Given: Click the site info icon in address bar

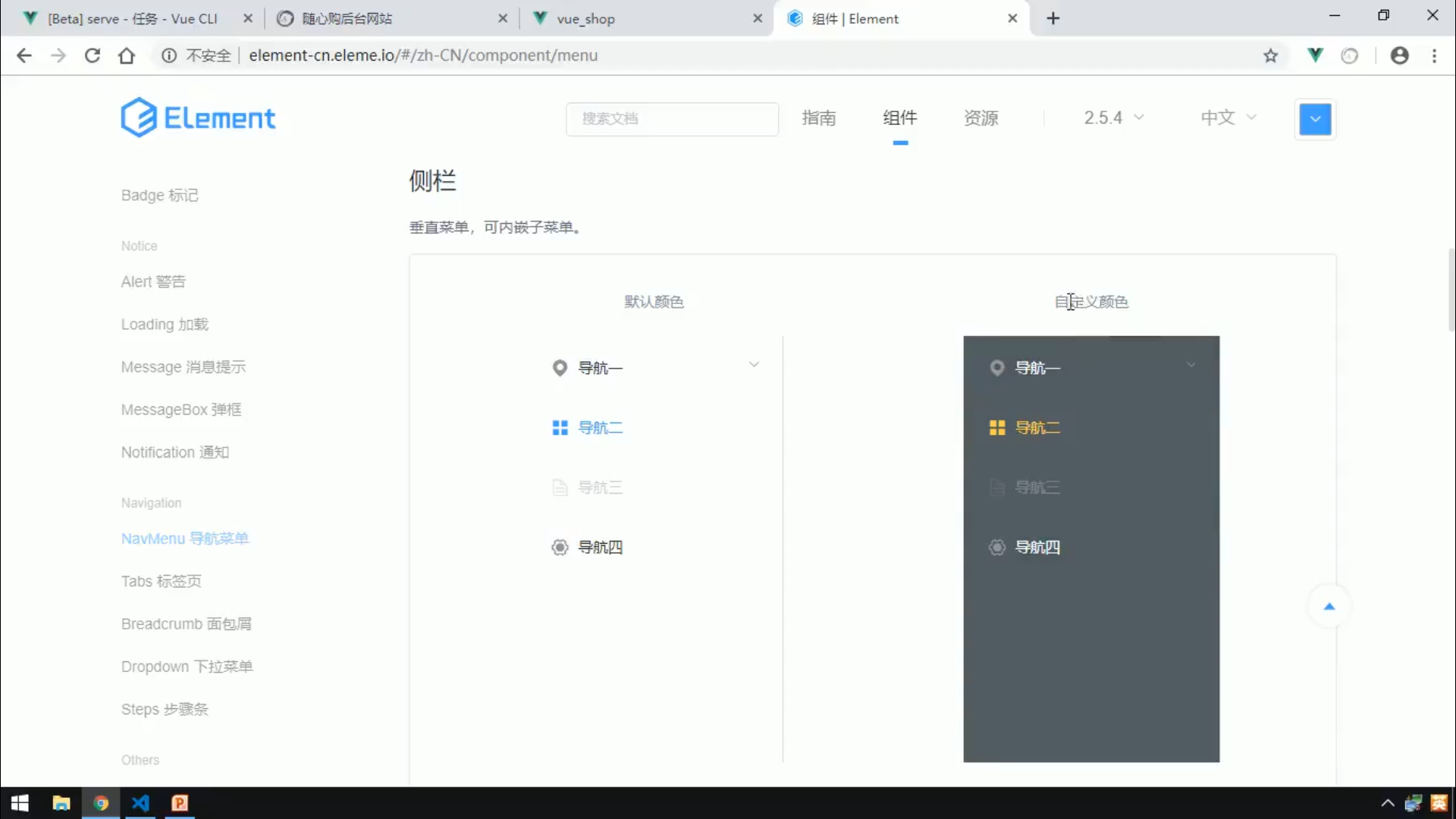Looking at the screenshot, I should point(169,55).
